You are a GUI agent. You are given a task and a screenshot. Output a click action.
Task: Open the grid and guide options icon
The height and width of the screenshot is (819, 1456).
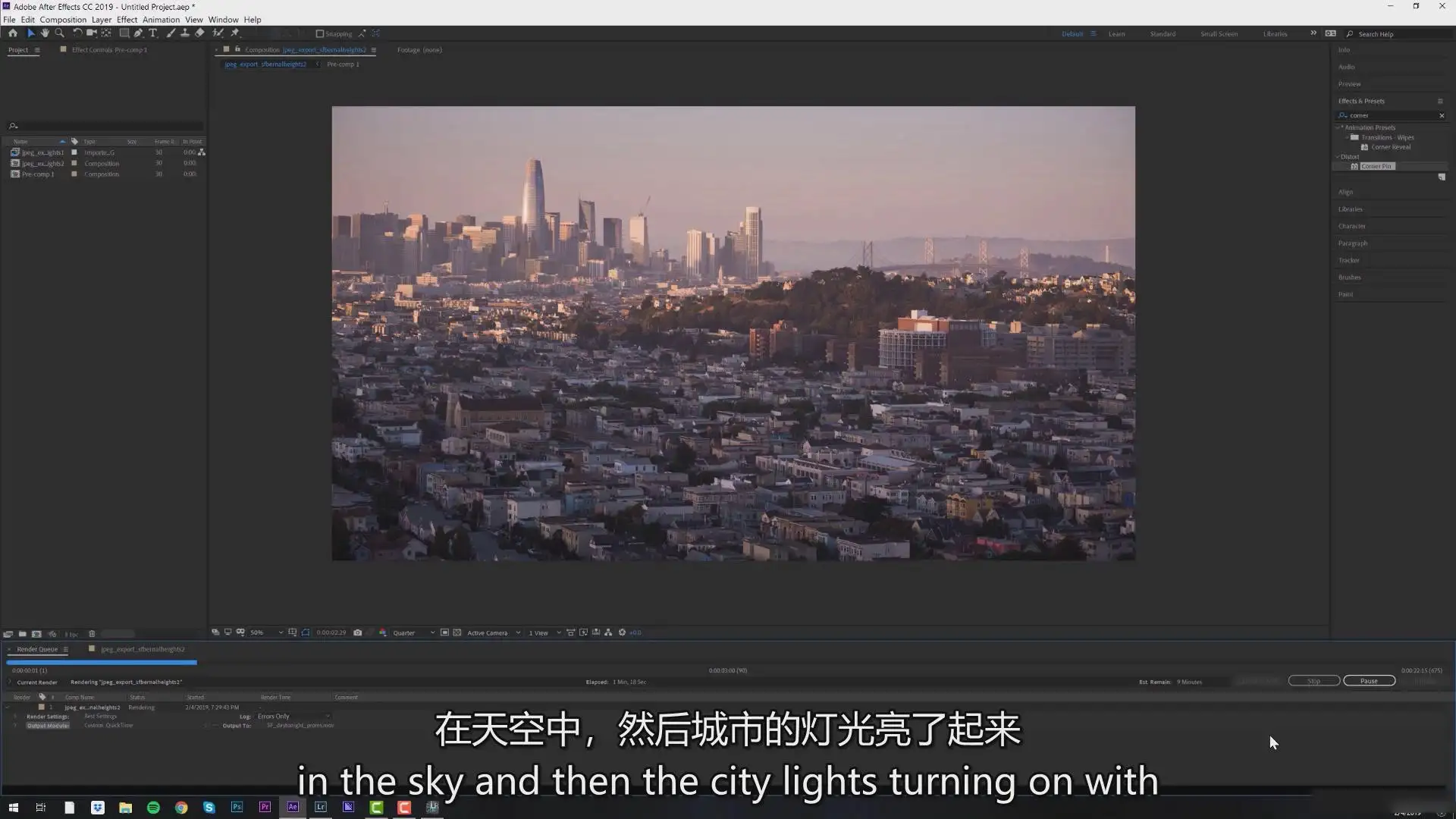pos(293,632)
